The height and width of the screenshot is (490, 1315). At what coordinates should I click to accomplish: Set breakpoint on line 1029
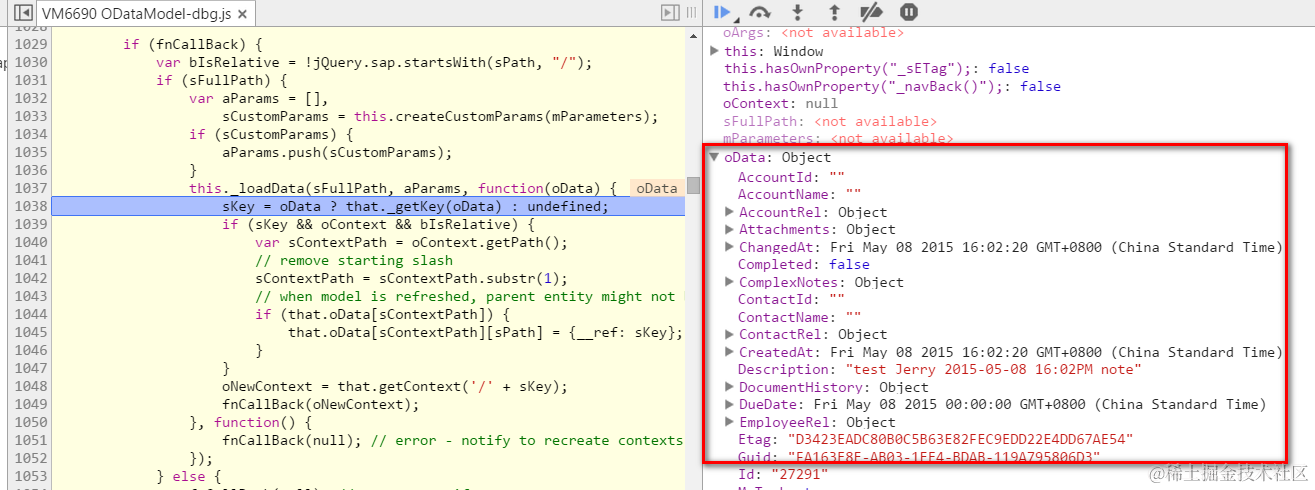pyautogui.click(x=31, y=44)
